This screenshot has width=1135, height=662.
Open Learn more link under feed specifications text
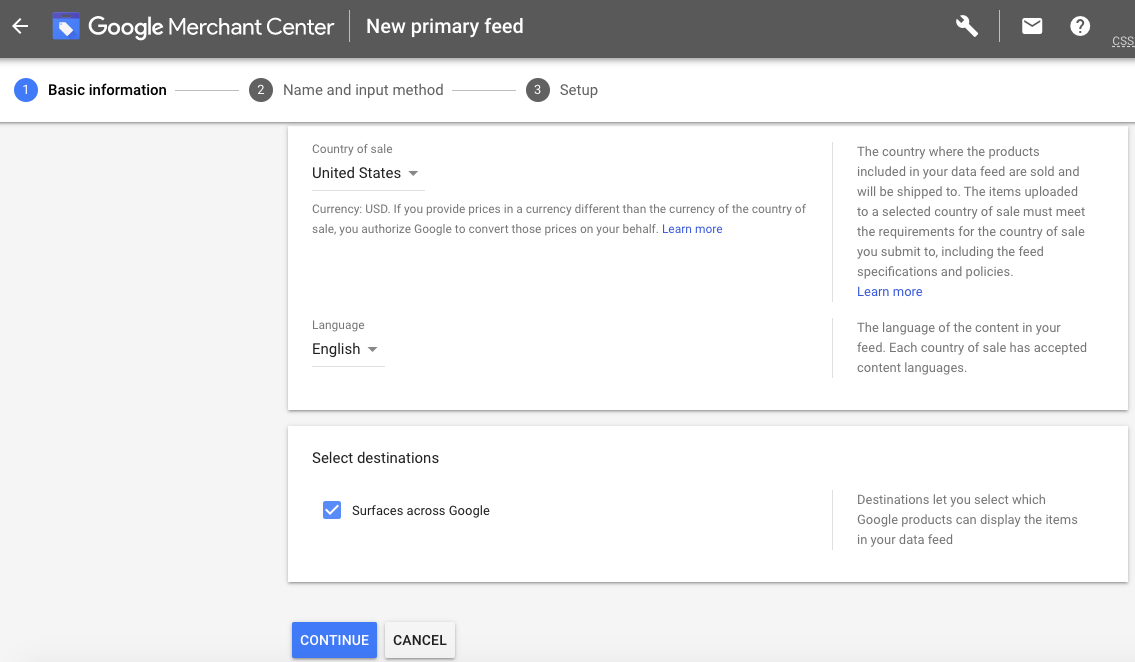click(x=889, y=292)
